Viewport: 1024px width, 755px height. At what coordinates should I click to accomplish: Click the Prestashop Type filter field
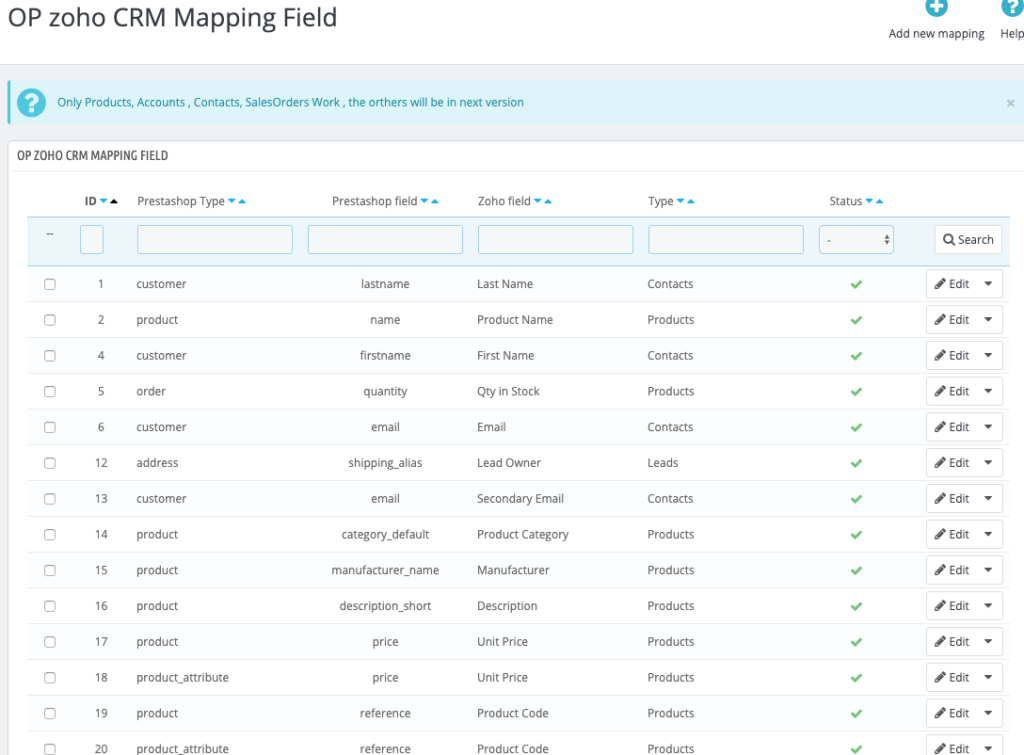pos(215,240)
